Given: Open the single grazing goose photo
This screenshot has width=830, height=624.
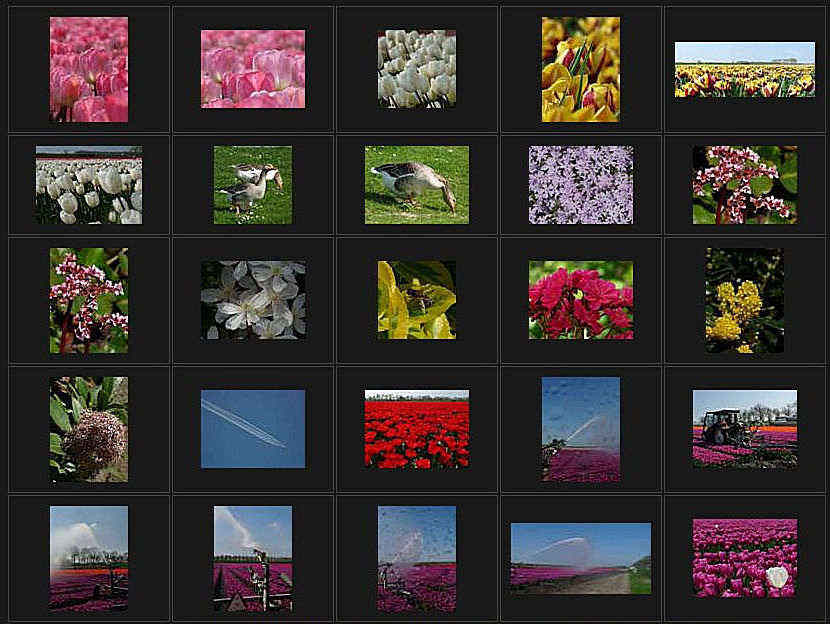Looking at the screenshot, I should [417, 185].
